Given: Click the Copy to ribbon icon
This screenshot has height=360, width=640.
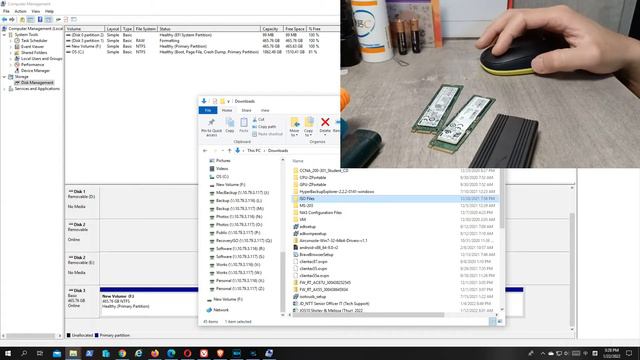Looking at the screenshot, I should click(x=309, y=127).
